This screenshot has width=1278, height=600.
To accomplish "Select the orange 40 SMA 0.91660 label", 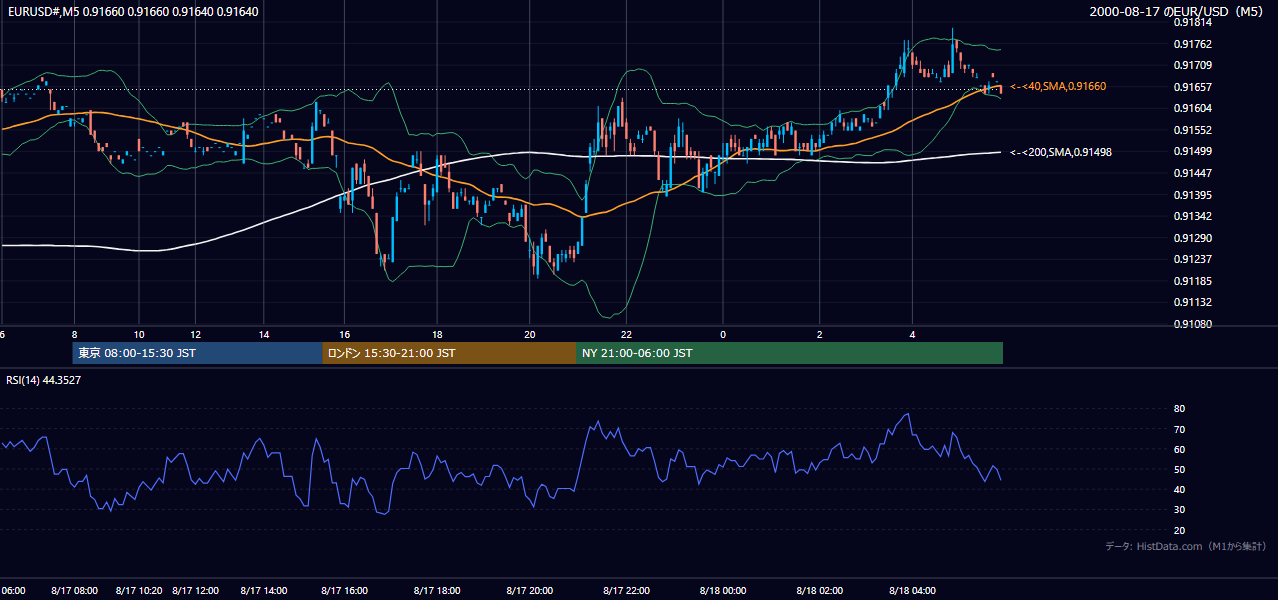I will pos(1058,87).
